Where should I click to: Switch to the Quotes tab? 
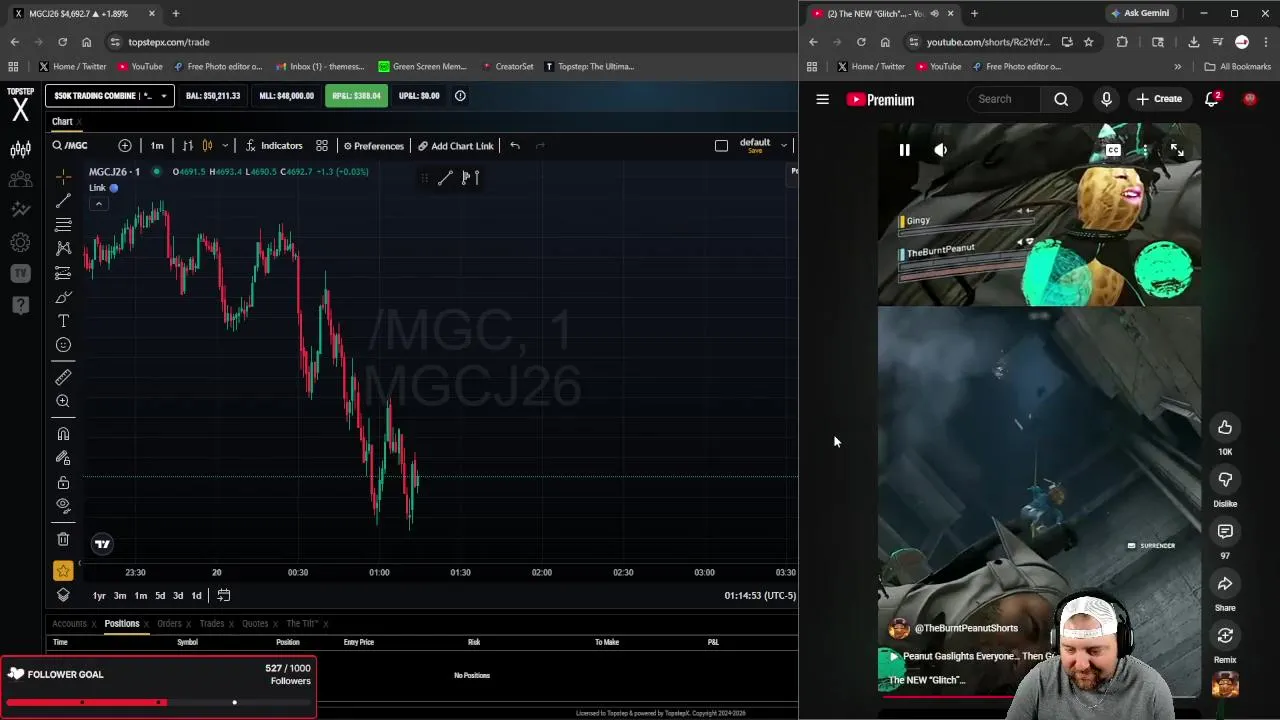tap(255, 624)
